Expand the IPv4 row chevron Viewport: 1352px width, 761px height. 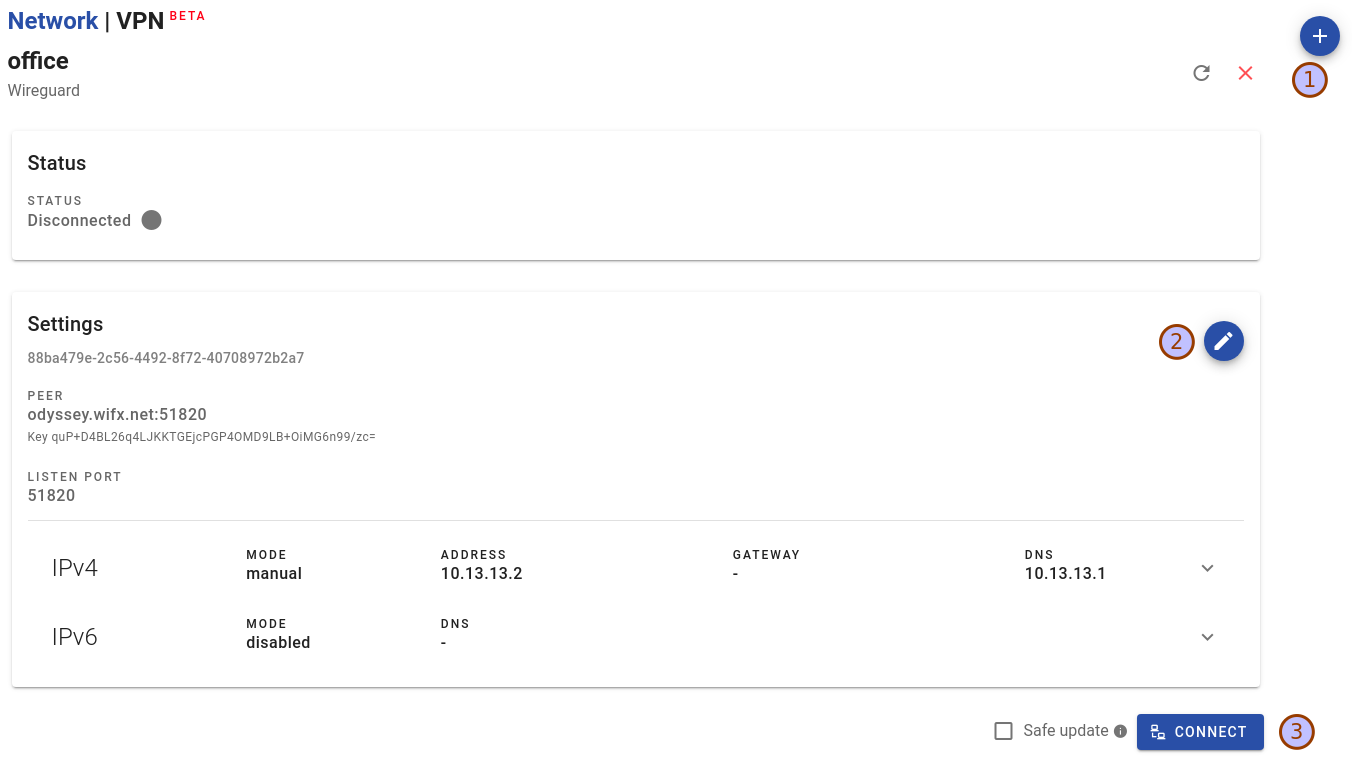point(1207,568)
